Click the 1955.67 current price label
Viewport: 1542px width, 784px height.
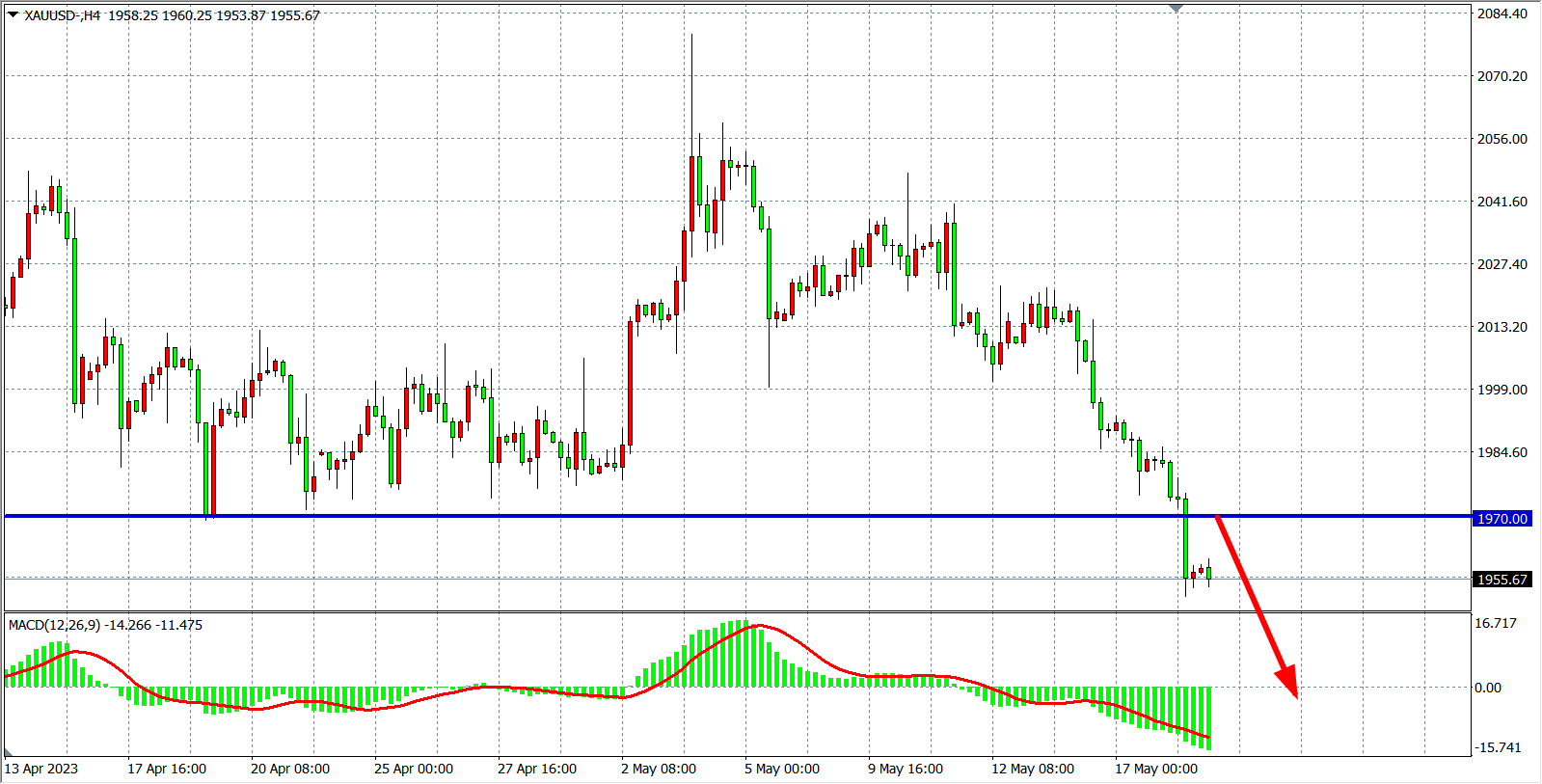[x=1502, y=580]
